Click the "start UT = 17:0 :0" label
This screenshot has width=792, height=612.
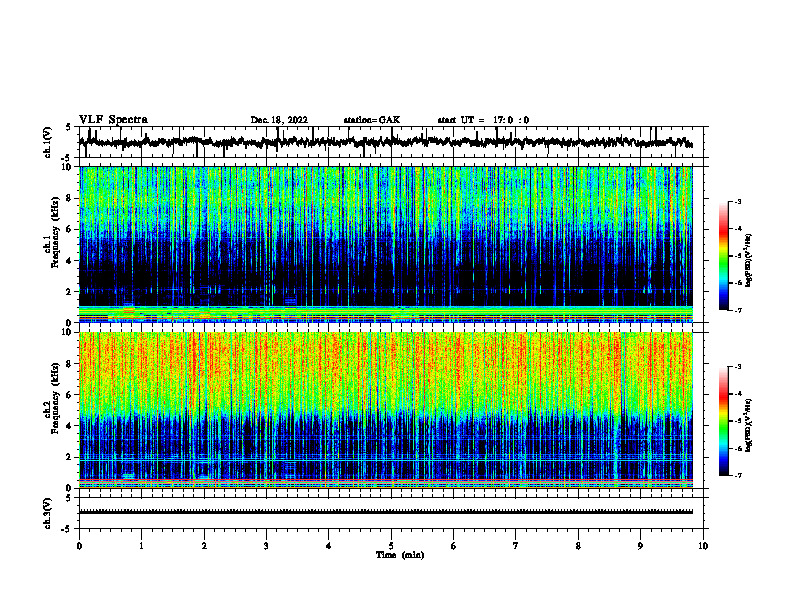click(483, 120)
